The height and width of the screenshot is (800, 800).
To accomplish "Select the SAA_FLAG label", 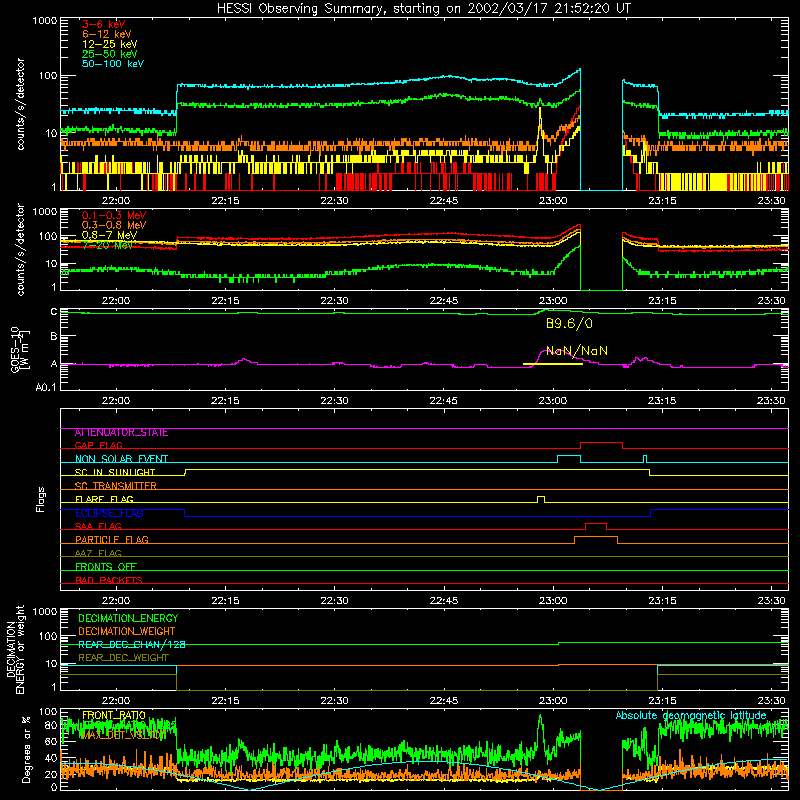I will point(98,526).
